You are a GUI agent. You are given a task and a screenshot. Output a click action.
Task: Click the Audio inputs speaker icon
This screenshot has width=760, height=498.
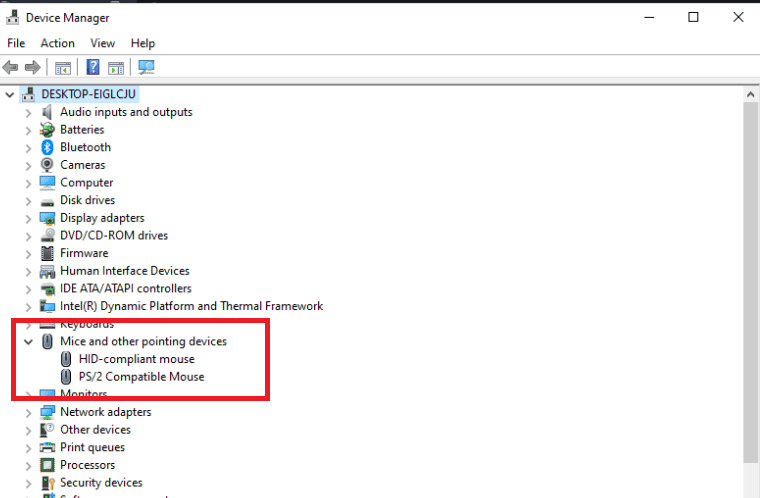coord(47,112)
